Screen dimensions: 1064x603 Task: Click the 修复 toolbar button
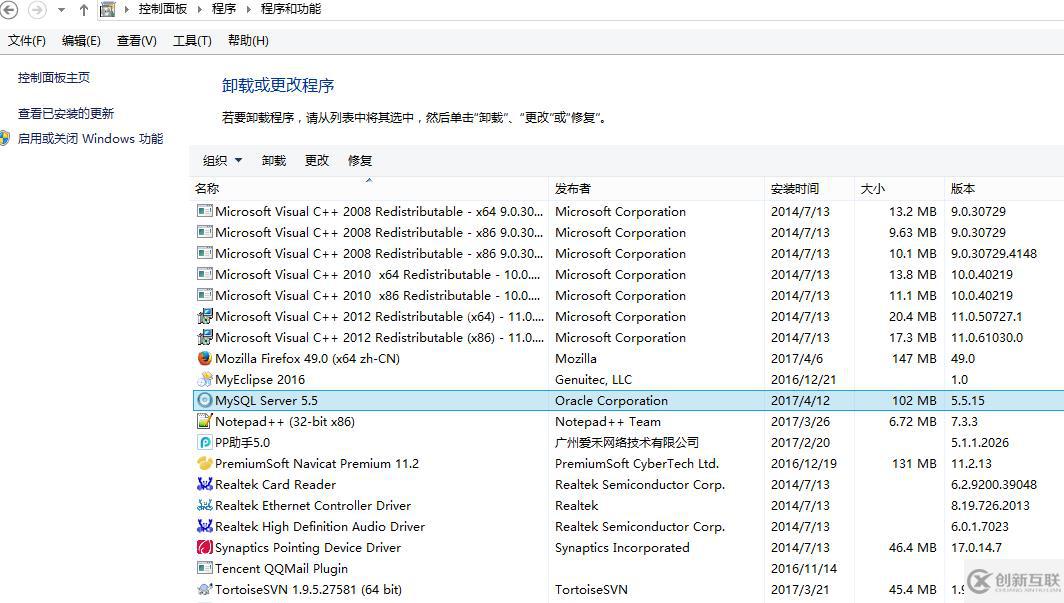[360, 161]
